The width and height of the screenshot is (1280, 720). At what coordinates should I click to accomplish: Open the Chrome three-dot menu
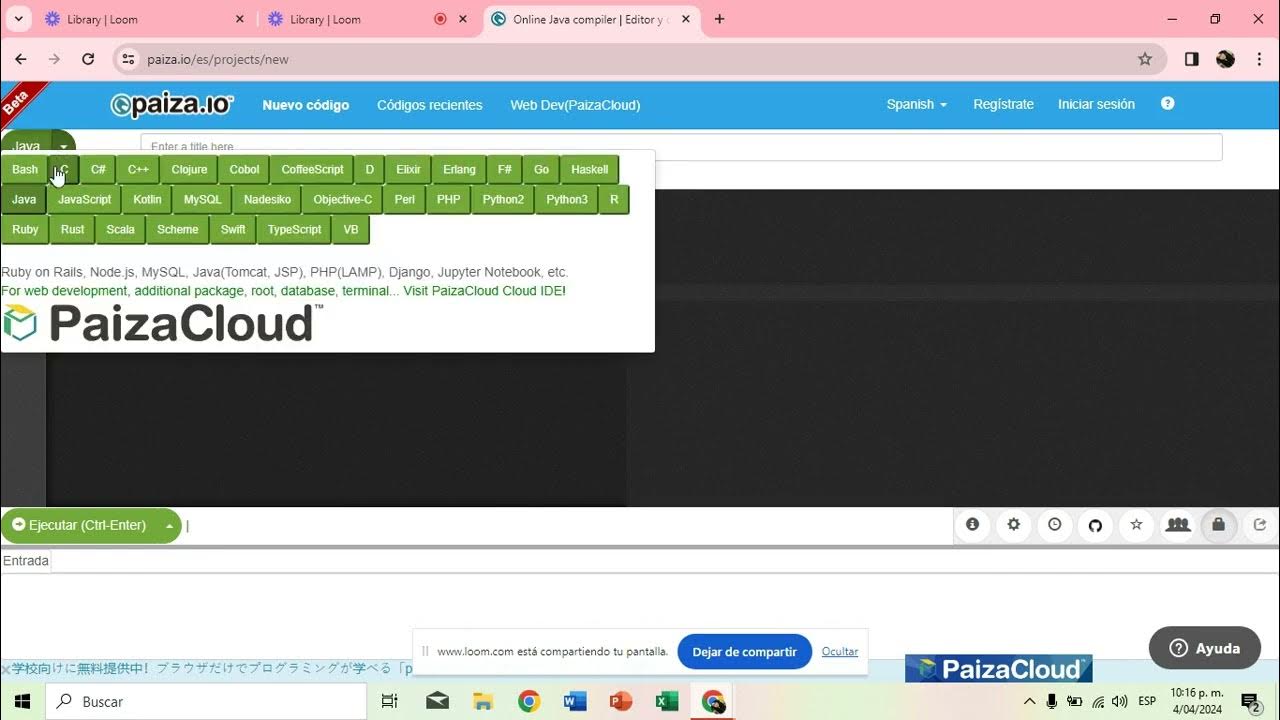coord(1258,59)
